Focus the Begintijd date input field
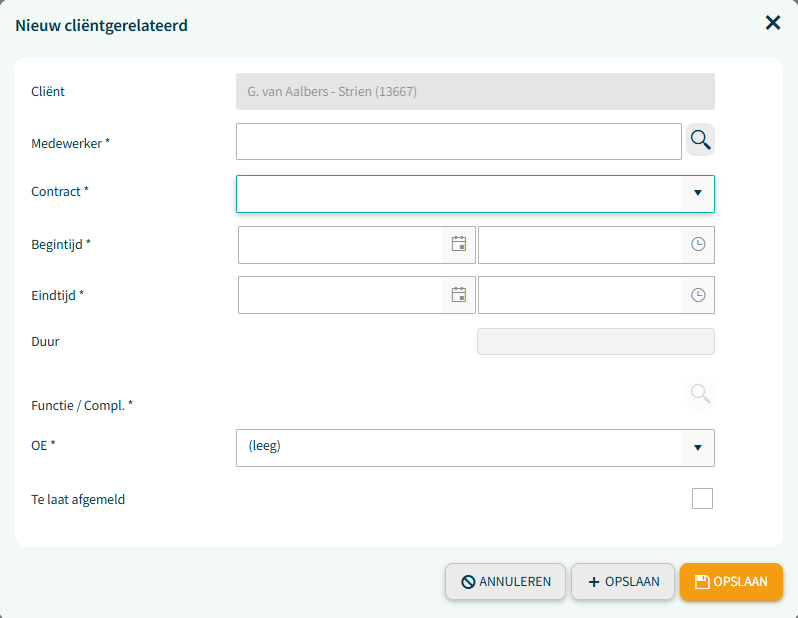 (x=340, y=245)
